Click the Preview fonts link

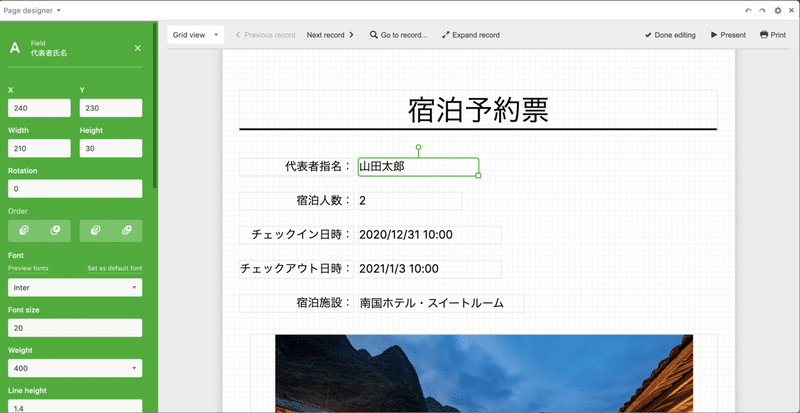click(x=28, y=269)
